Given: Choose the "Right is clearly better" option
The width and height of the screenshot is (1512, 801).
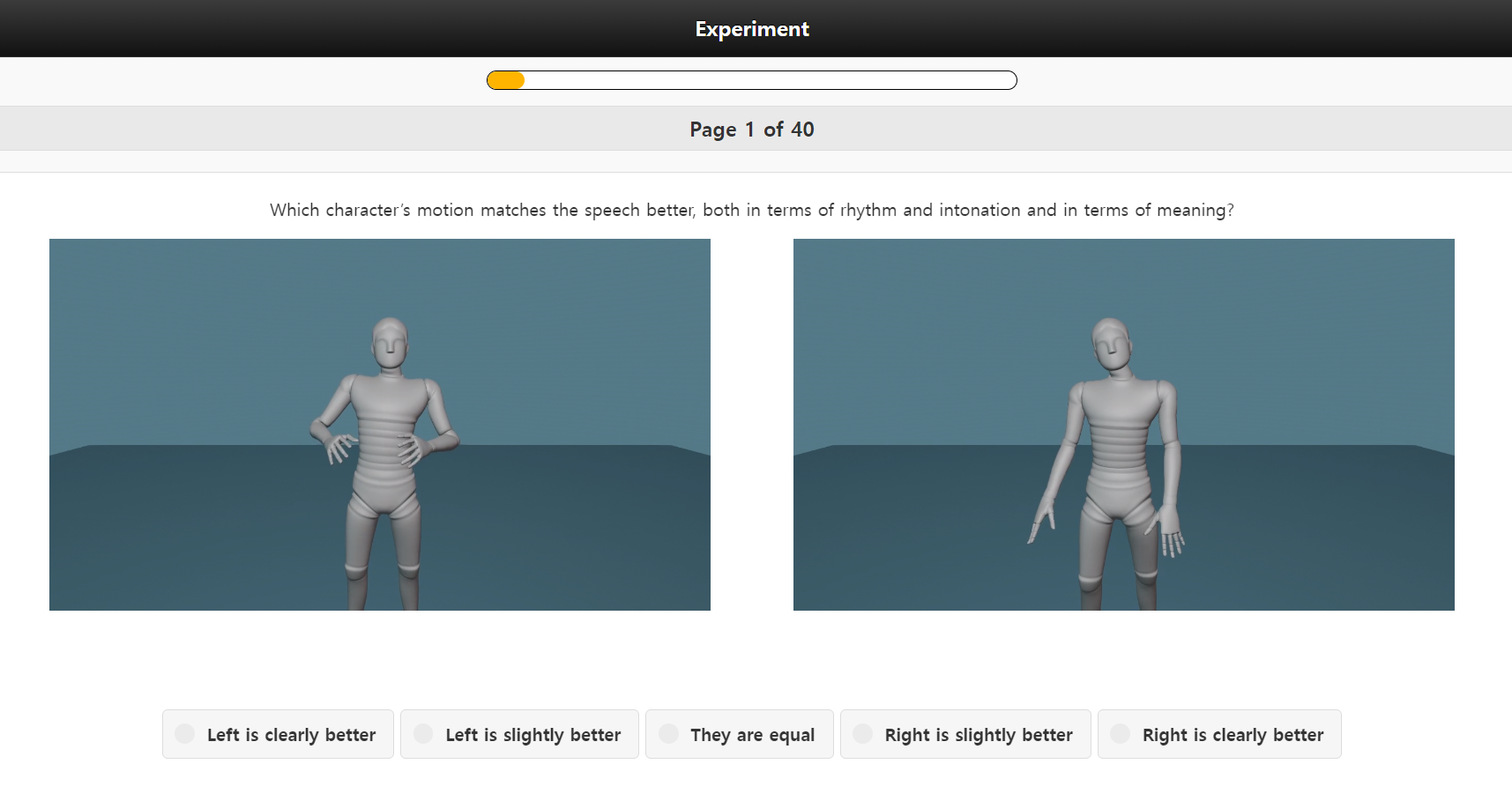Looking at the screenshot, I should (1219, 734).
